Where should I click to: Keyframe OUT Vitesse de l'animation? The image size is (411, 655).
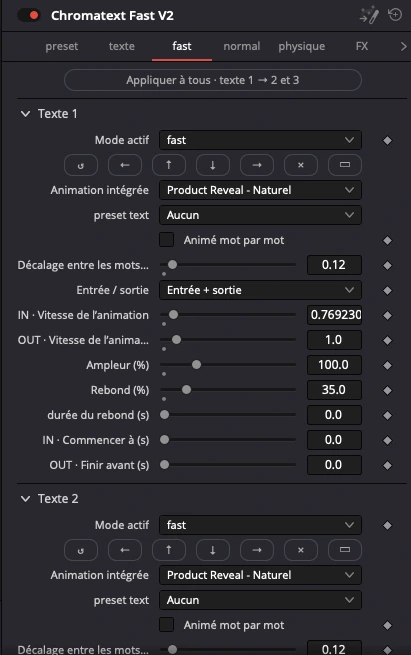click(387, 340)
